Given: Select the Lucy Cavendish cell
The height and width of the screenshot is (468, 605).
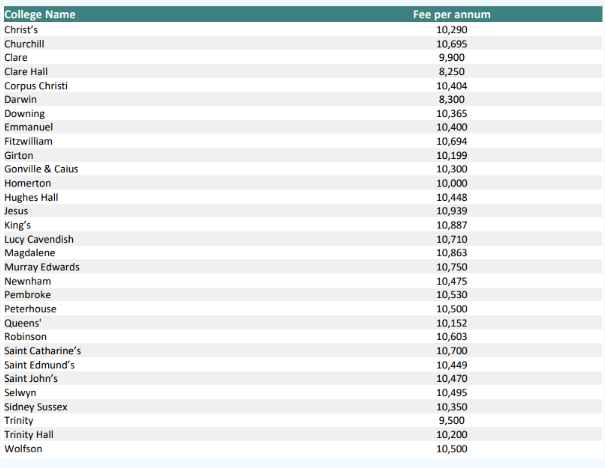Looking at the screenshot, I should tap(38, 239).
